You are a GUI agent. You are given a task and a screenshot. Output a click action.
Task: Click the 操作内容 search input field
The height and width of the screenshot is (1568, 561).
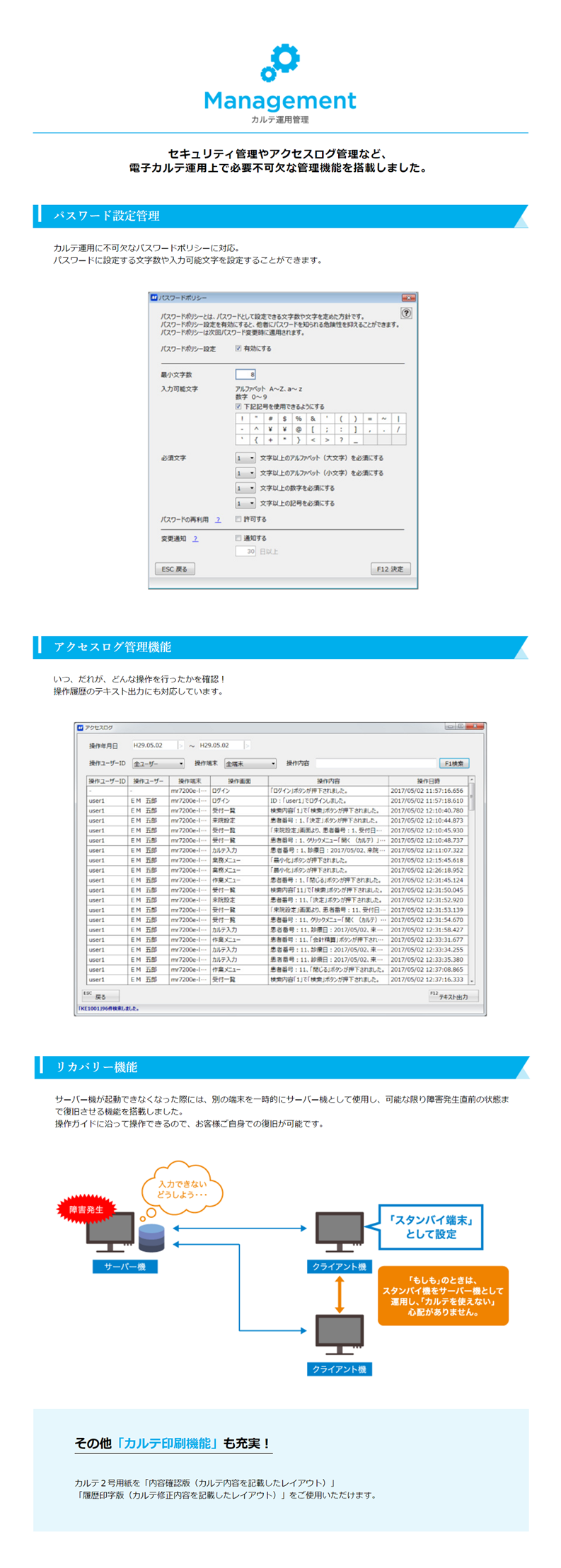pos(376,764)
